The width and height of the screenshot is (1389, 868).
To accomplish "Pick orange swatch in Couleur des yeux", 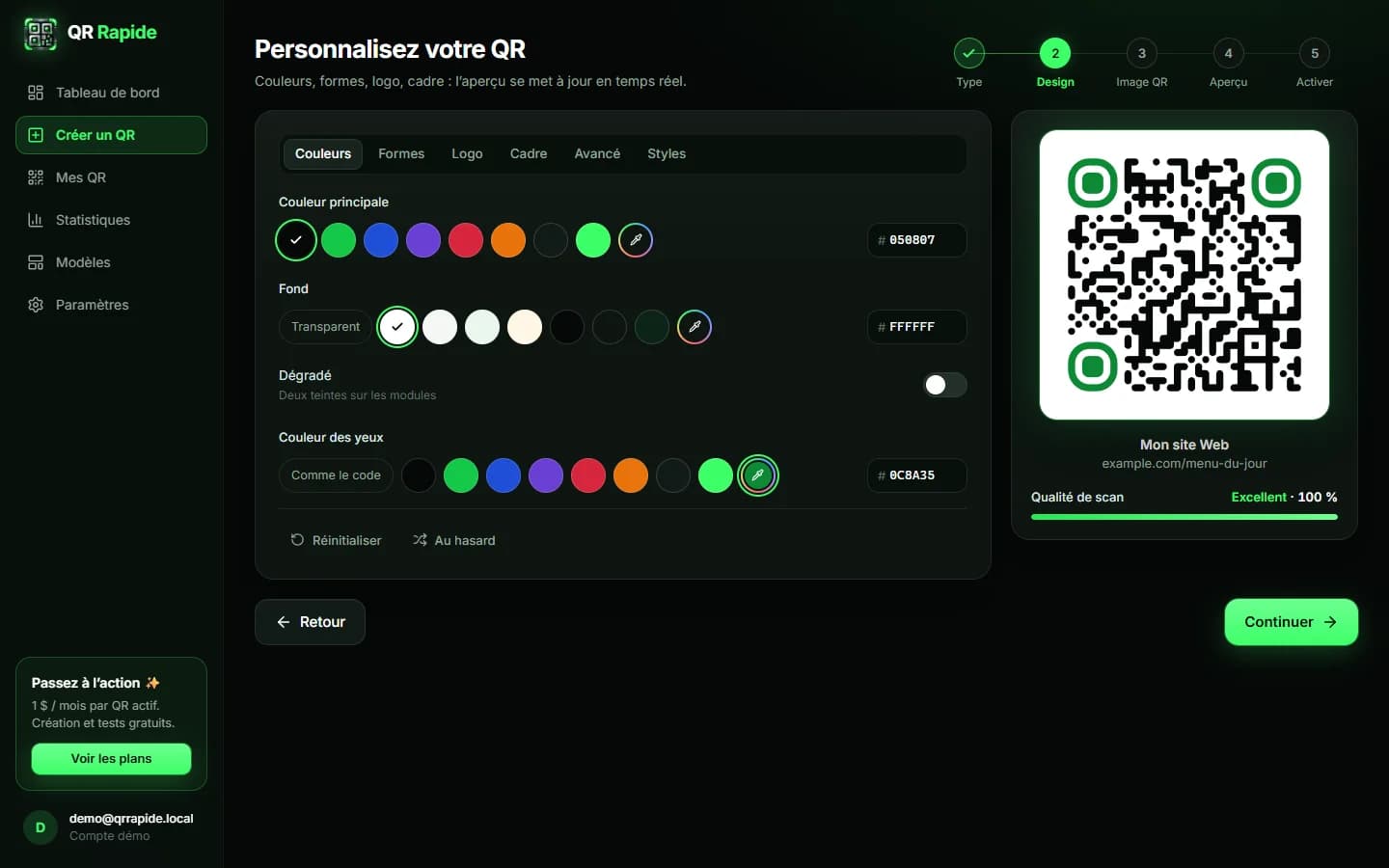I will coord(631,475).
